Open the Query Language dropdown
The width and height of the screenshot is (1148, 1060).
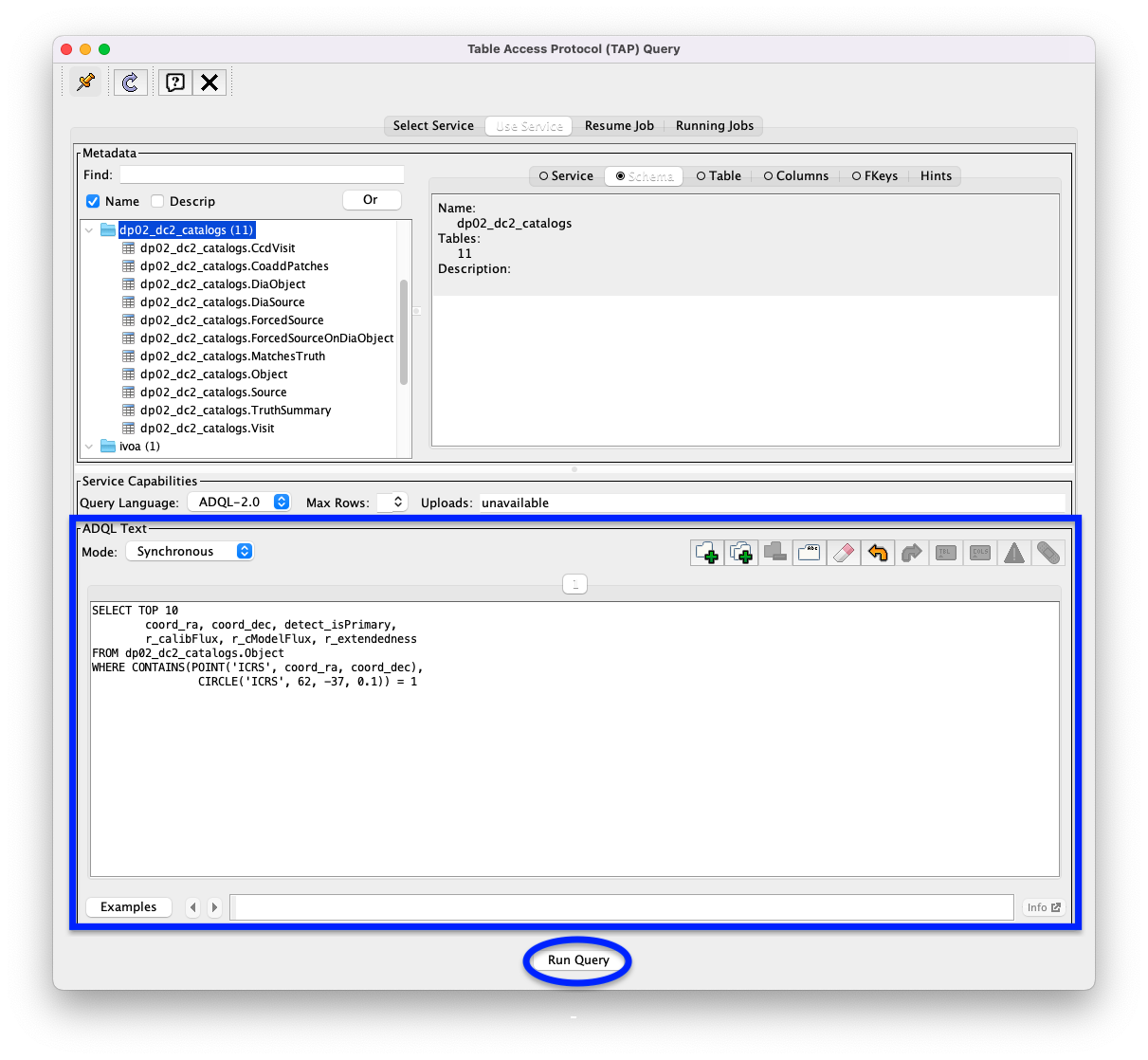pyautogui.click(x=239, y=502)
